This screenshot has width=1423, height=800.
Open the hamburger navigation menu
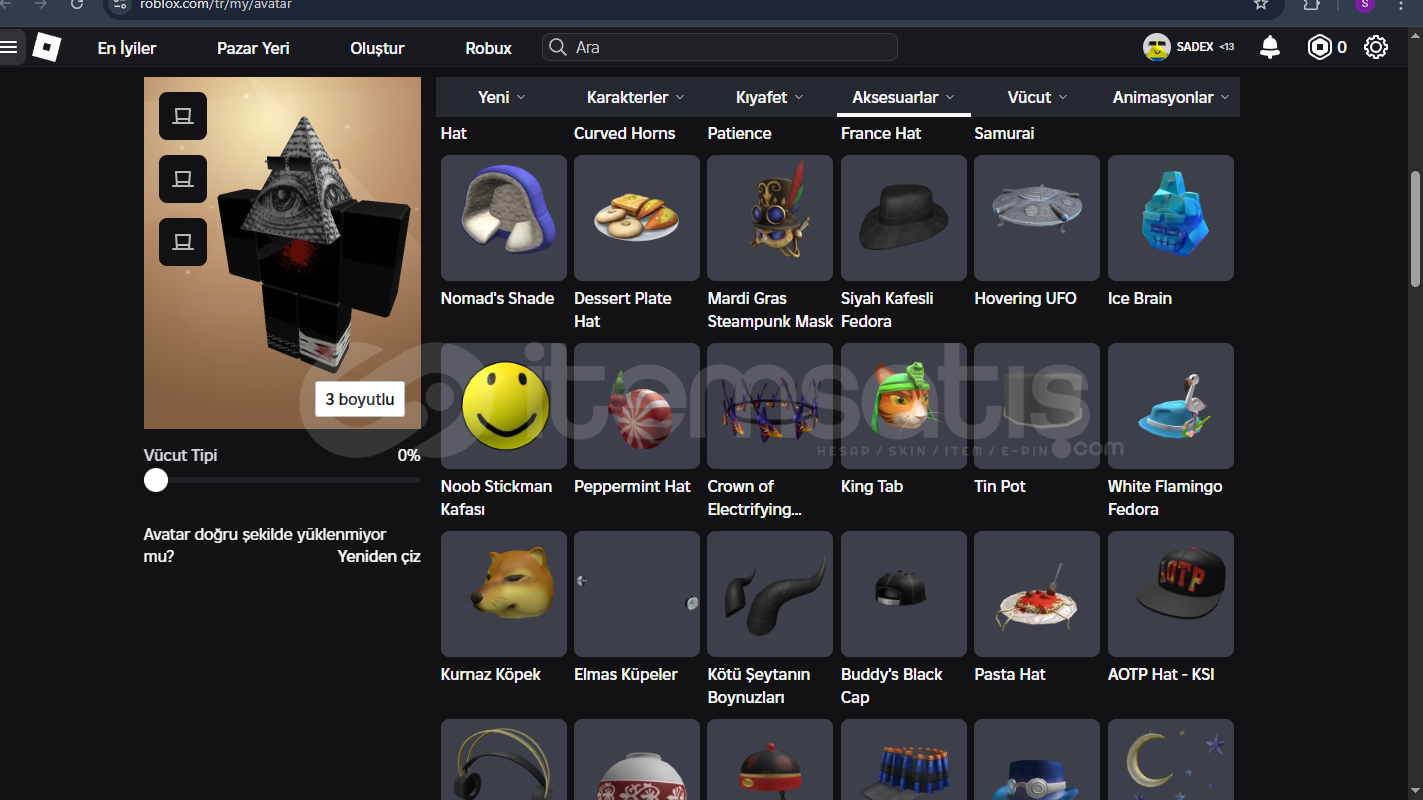pos(9,46)
